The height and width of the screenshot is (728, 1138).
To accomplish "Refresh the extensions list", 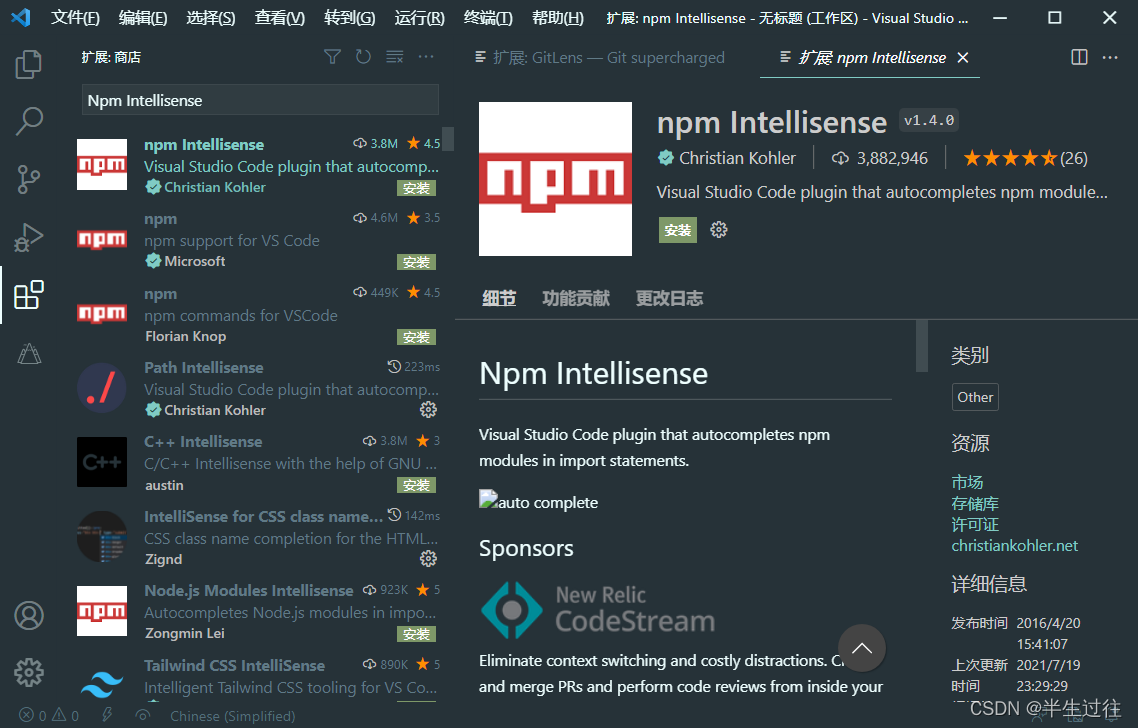I will pos(364,57).
